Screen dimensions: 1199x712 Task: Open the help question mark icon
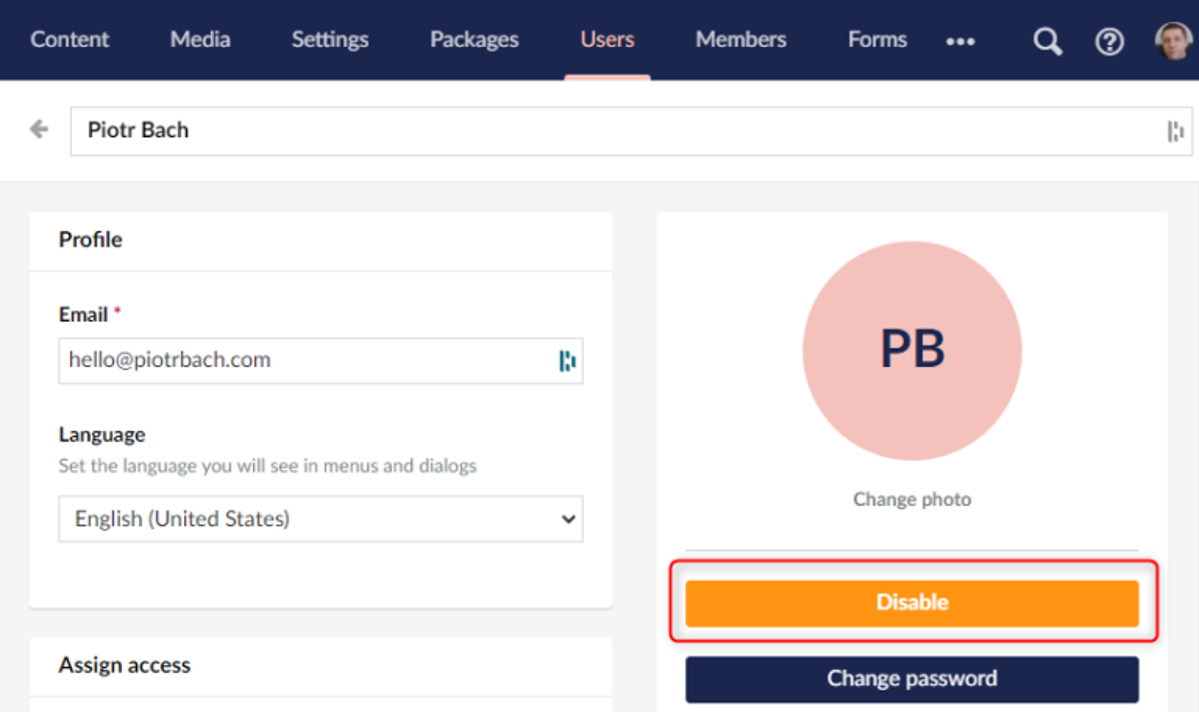tap(1109, 41)
